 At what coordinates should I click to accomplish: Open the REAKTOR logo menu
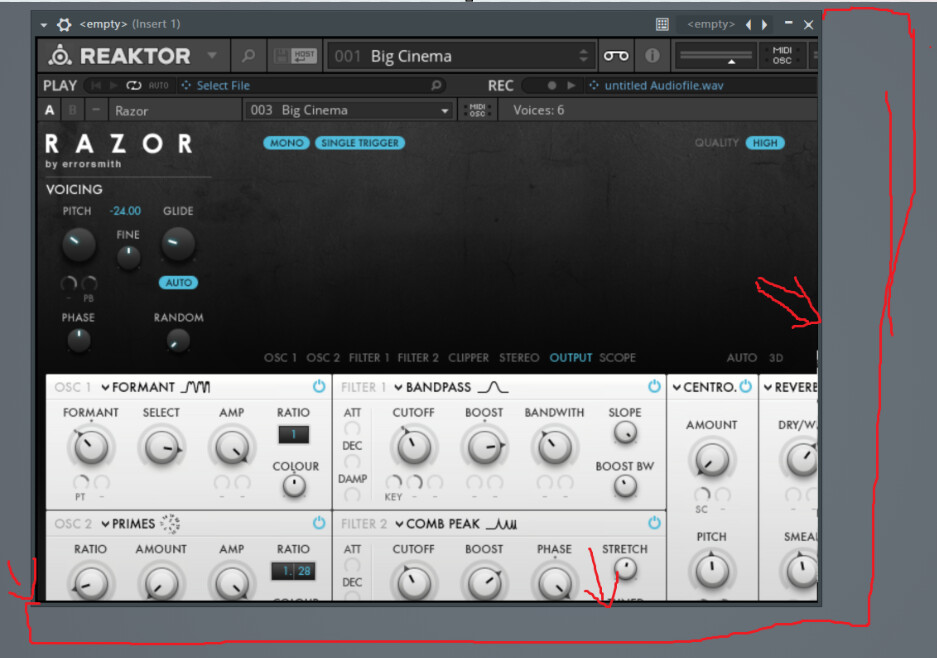120,56
